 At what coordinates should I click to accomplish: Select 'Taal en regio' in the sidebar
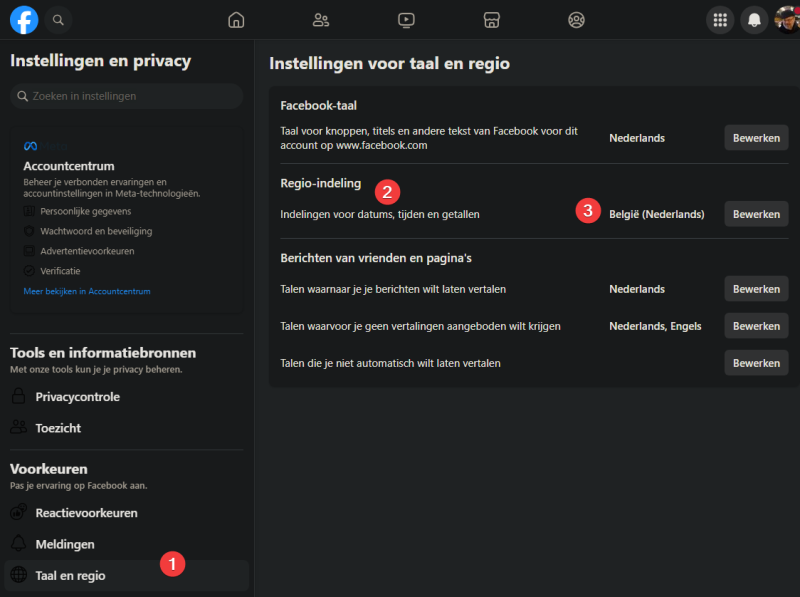[70, 575]
